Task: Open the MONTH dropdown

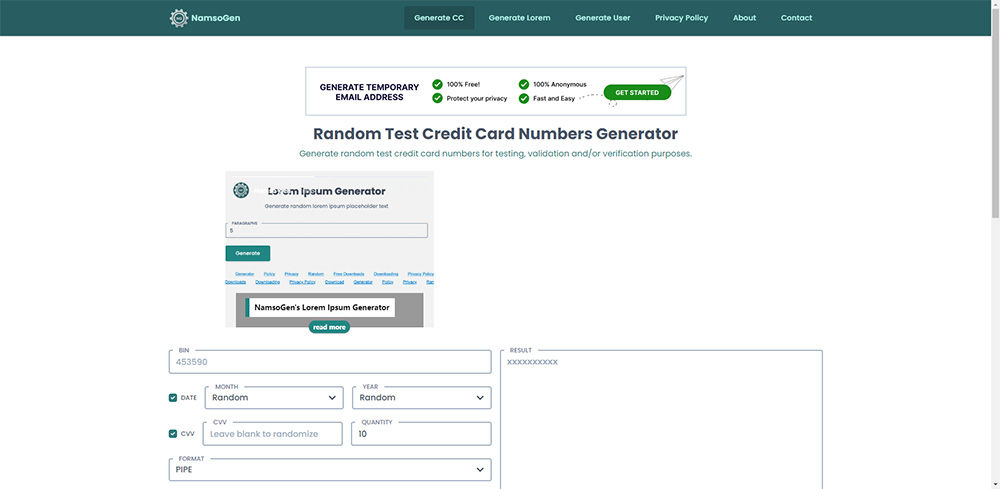Action: [x=273, y=398]
